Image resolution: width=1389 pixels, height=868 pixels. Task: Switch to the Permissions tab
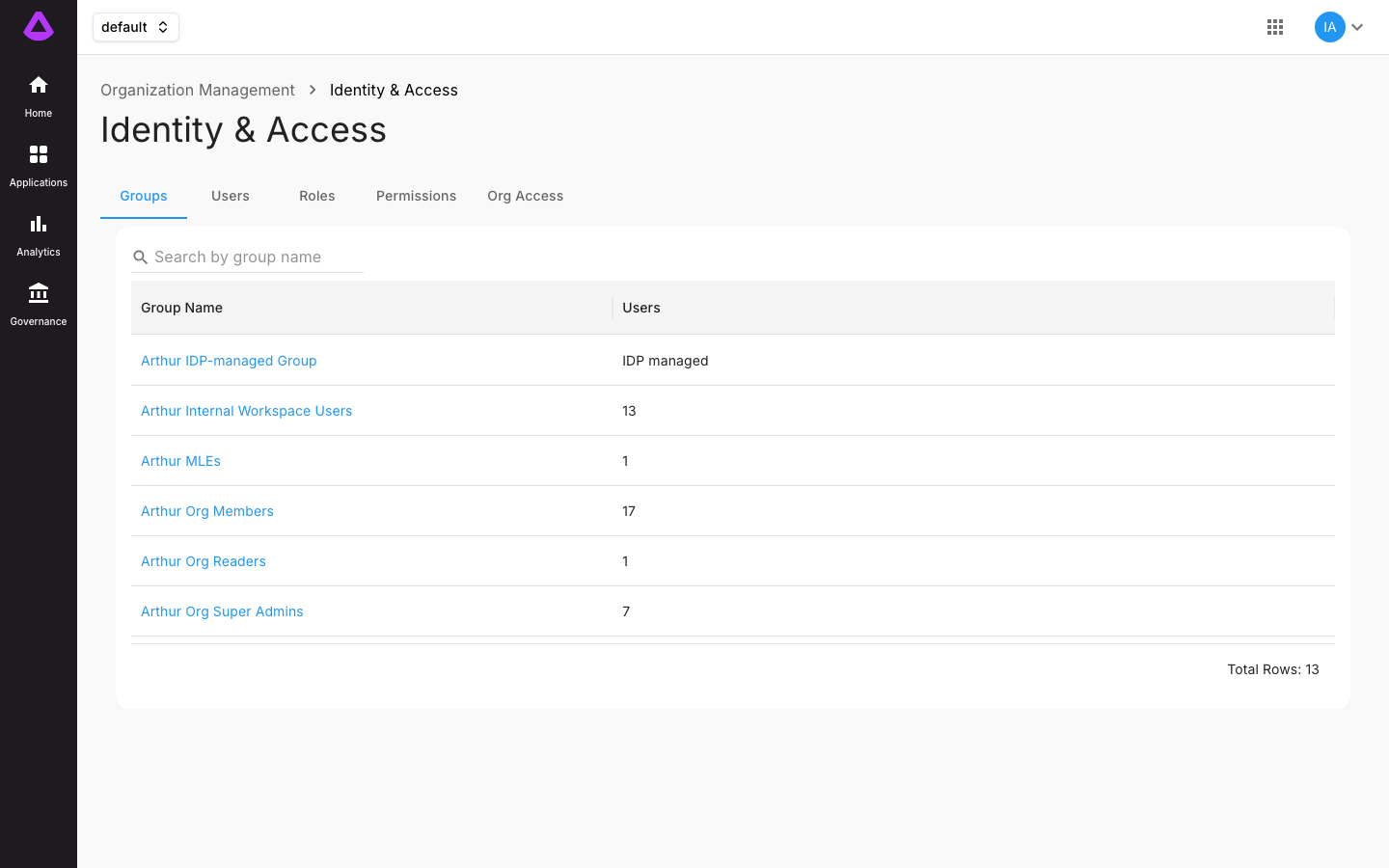(x=416, y=196)
